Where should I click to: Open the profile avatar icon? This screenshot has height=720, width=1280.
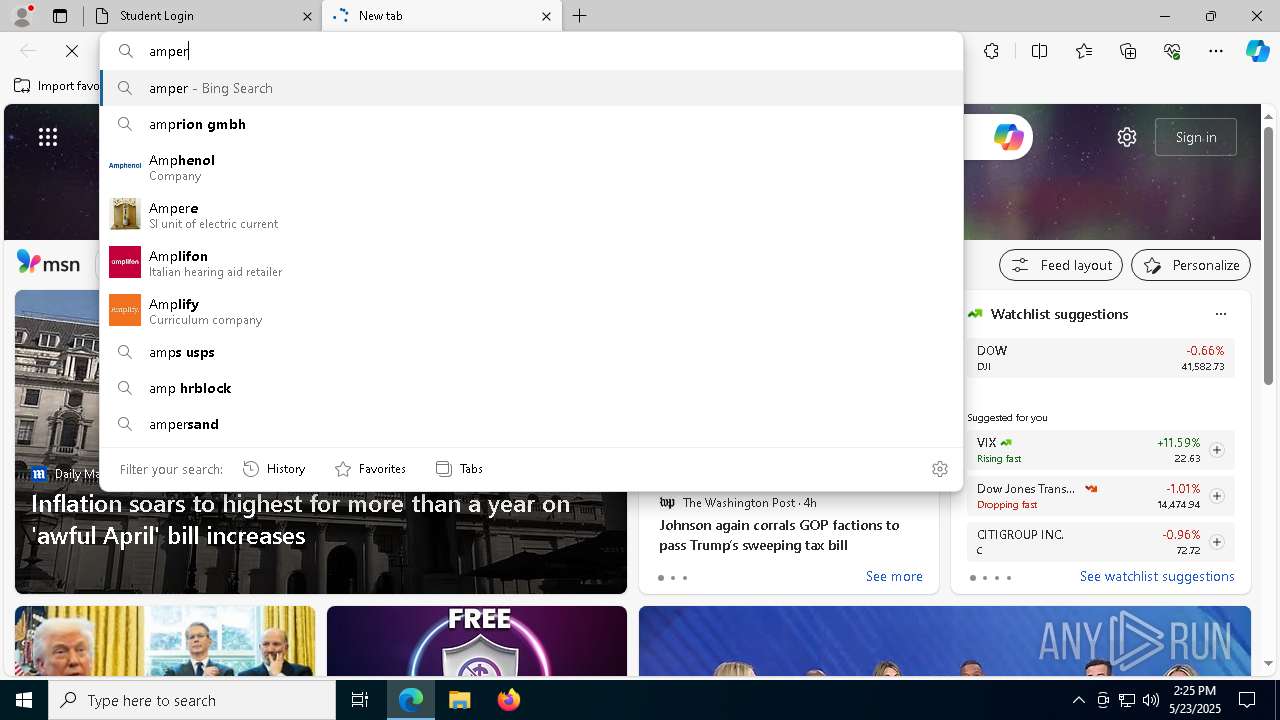pos(22,15)
